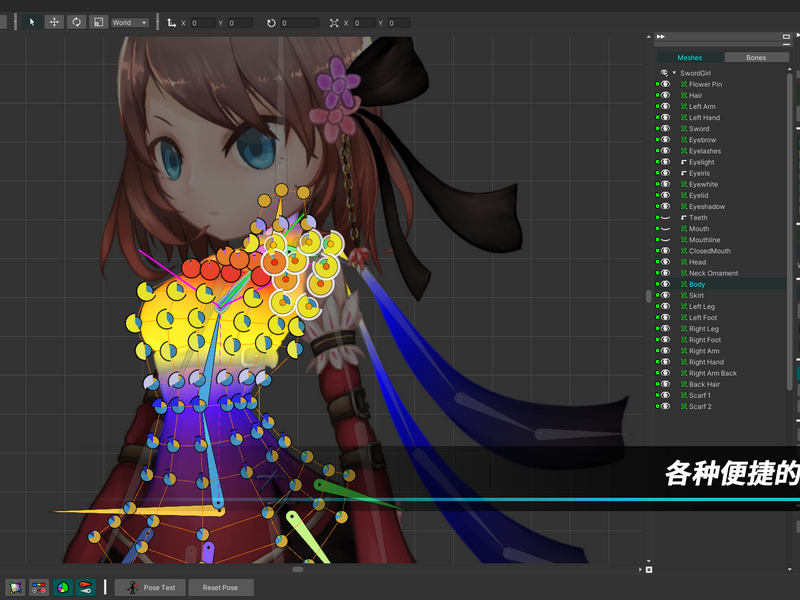Select the Left Hand mesh row
The width and height of the screenshot is (800, 600).
point(721,117)
